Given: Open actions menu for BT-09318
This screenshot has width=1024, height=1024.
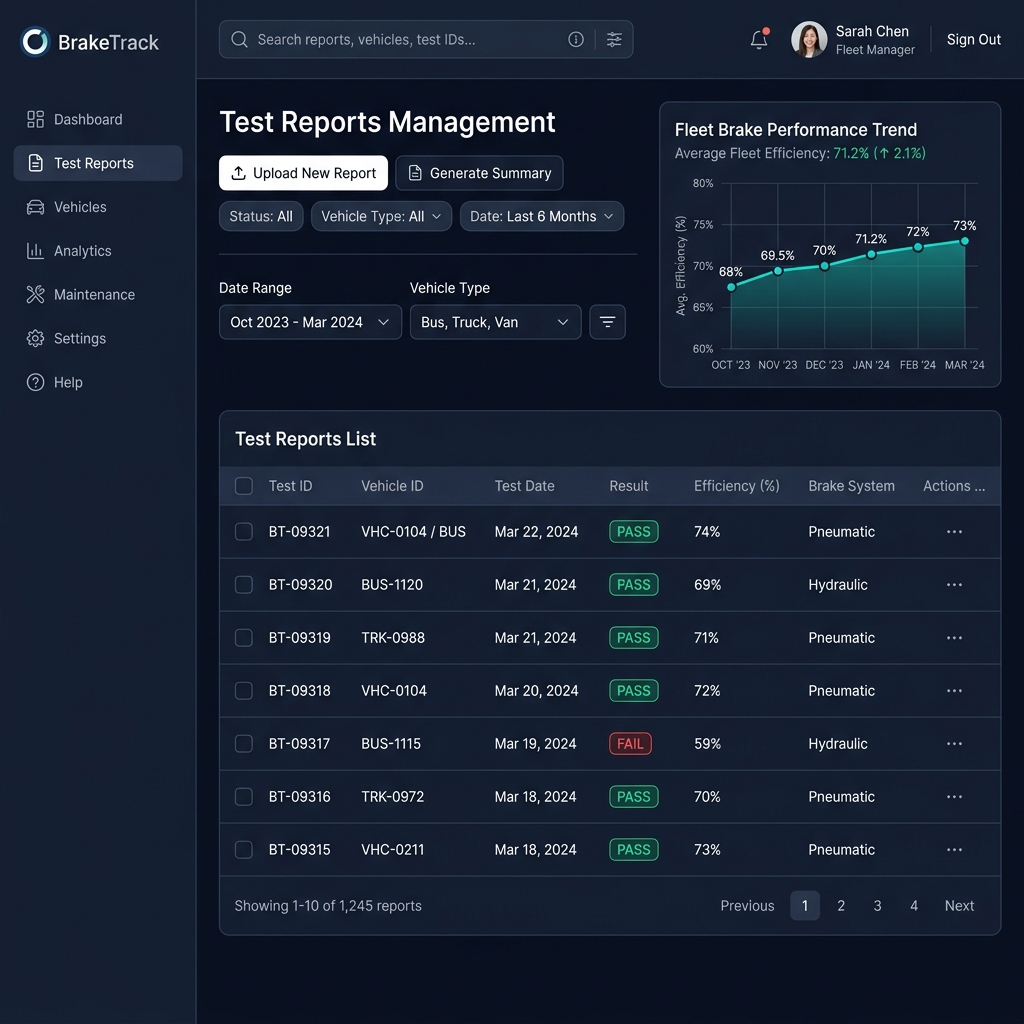Looking at the screenshot, I should (x=954, y=690).
